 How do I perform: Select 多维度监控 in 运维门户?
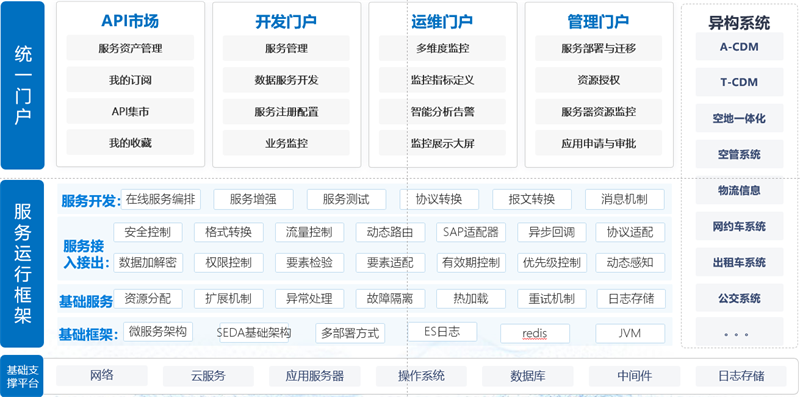click(442, 48)
